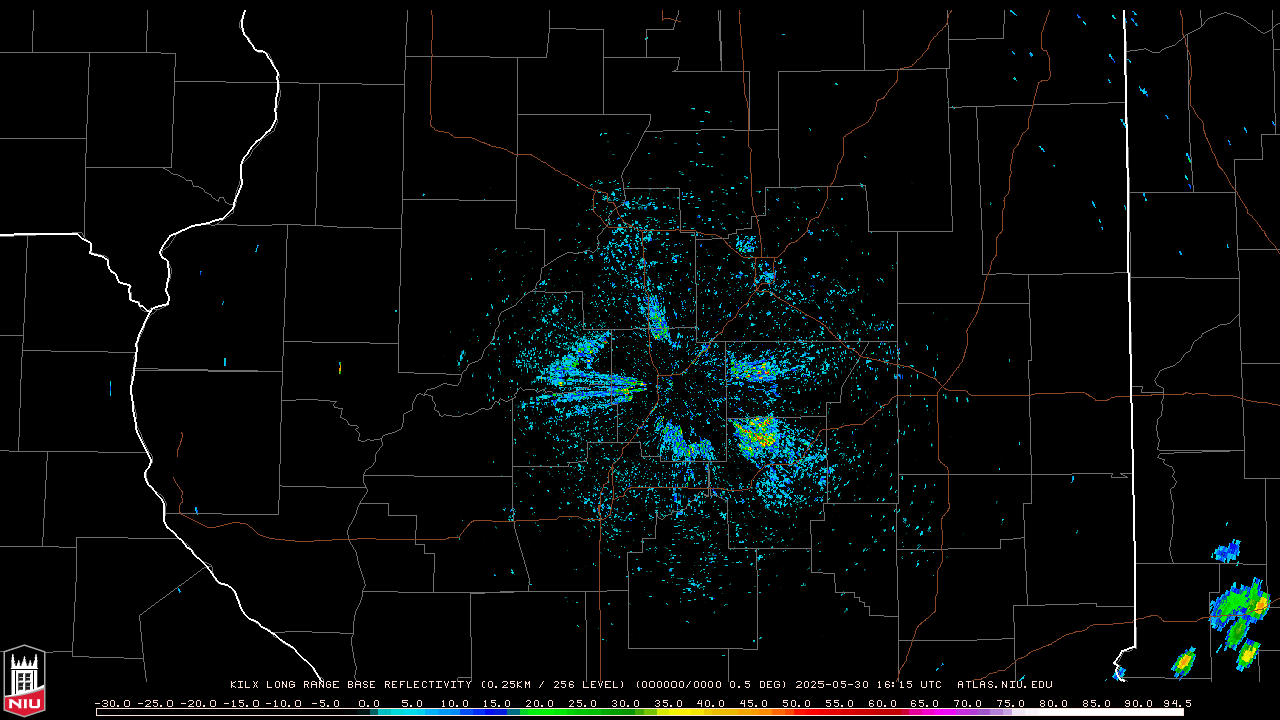Click the -15.0 scale label
Screen dimensions: 1280x720
241,704
